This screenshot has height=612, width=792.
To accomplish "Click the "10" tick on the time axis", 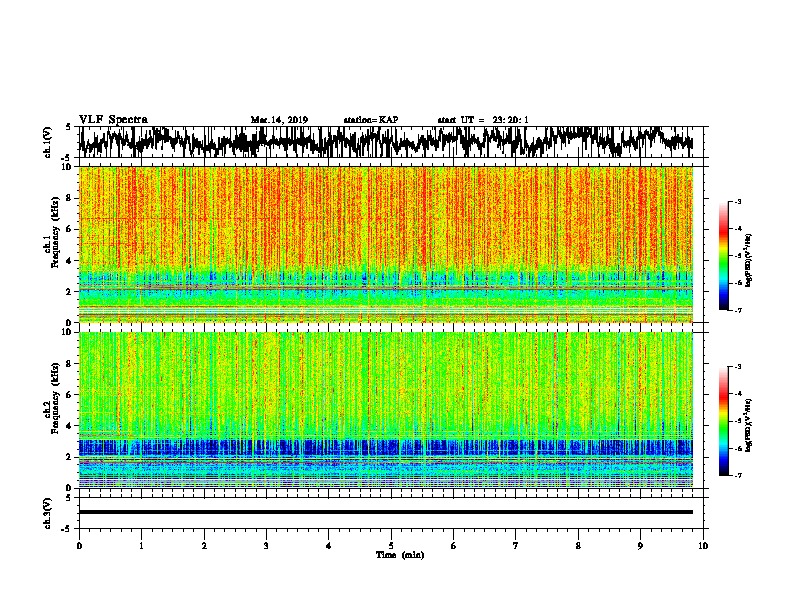I will (x=703, y=546).
